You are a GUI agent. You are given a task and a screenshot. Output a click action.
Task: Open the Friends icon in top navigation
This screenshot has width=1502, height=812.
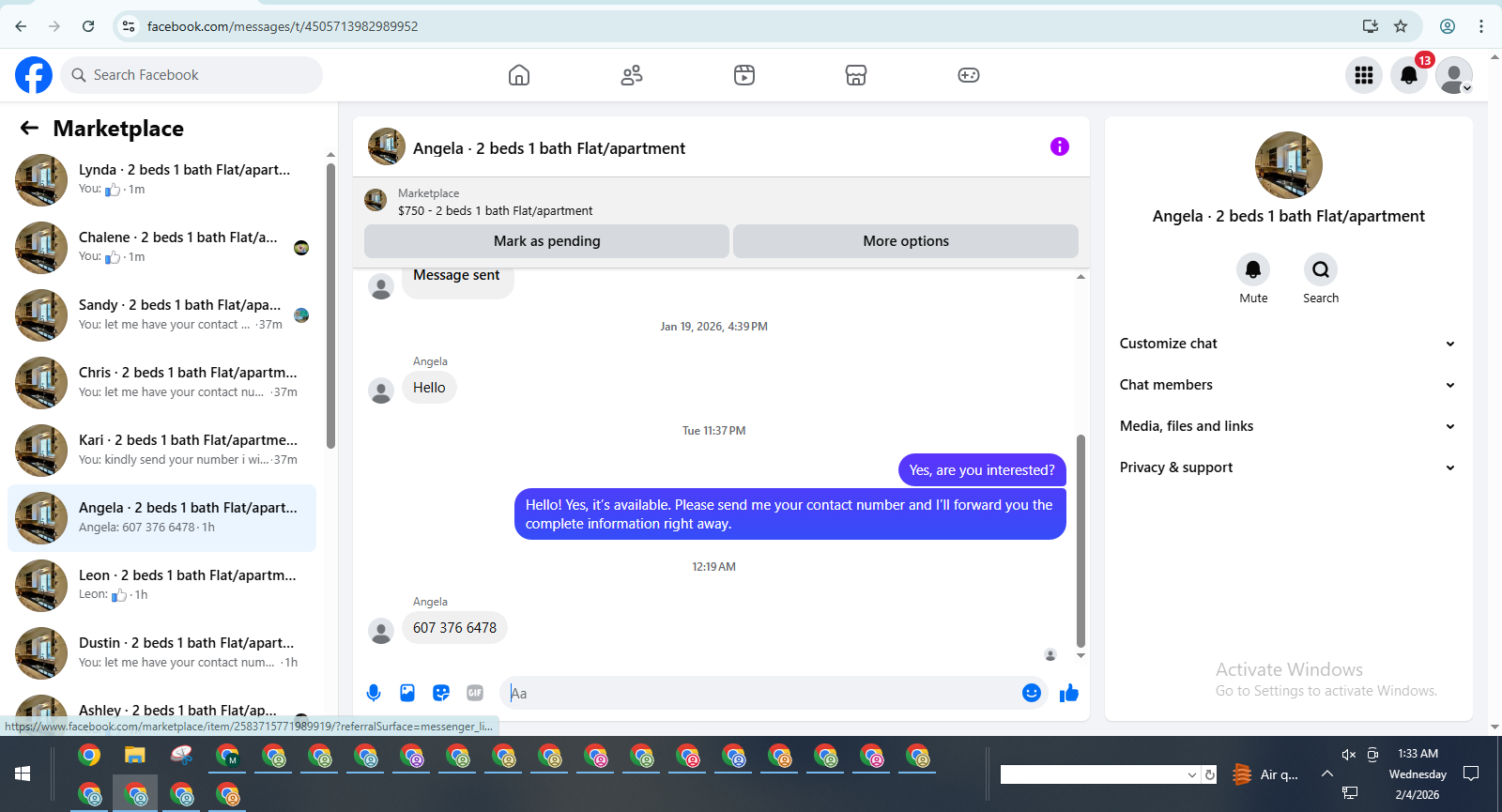pos(632,75)
